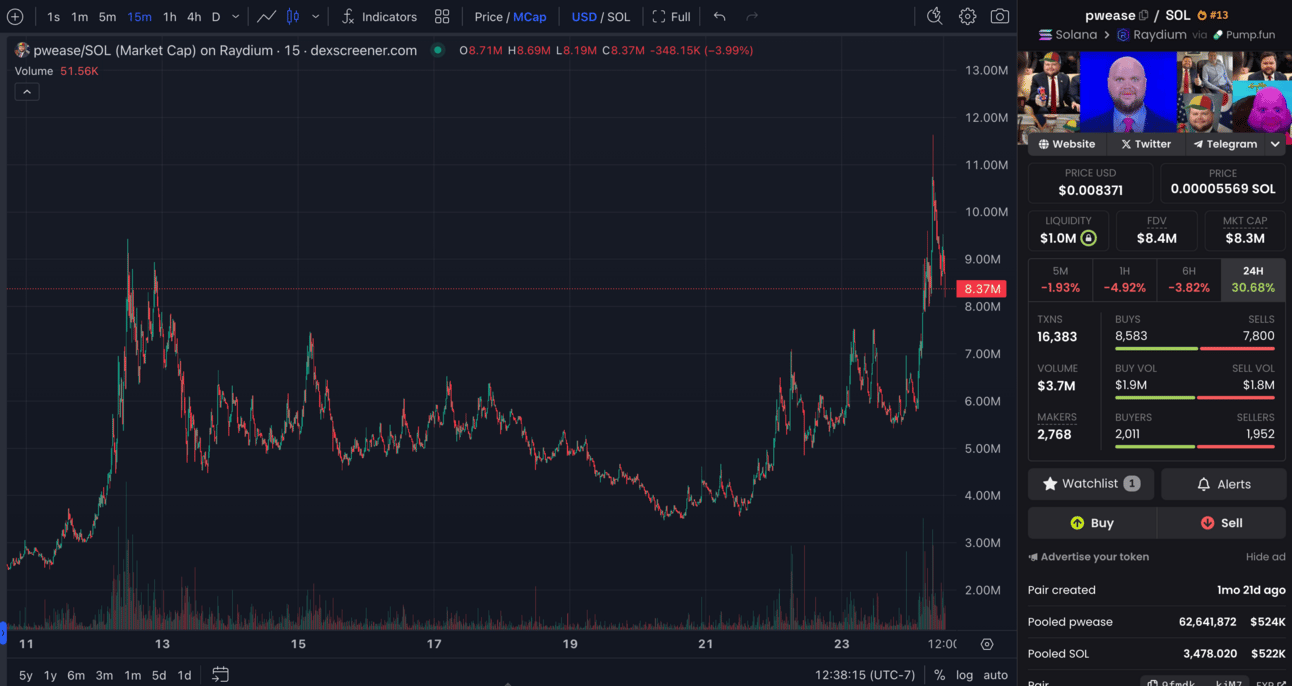Open price Alerts
This screenshot has width=1292, height=686.
(x=1224, y=484)
